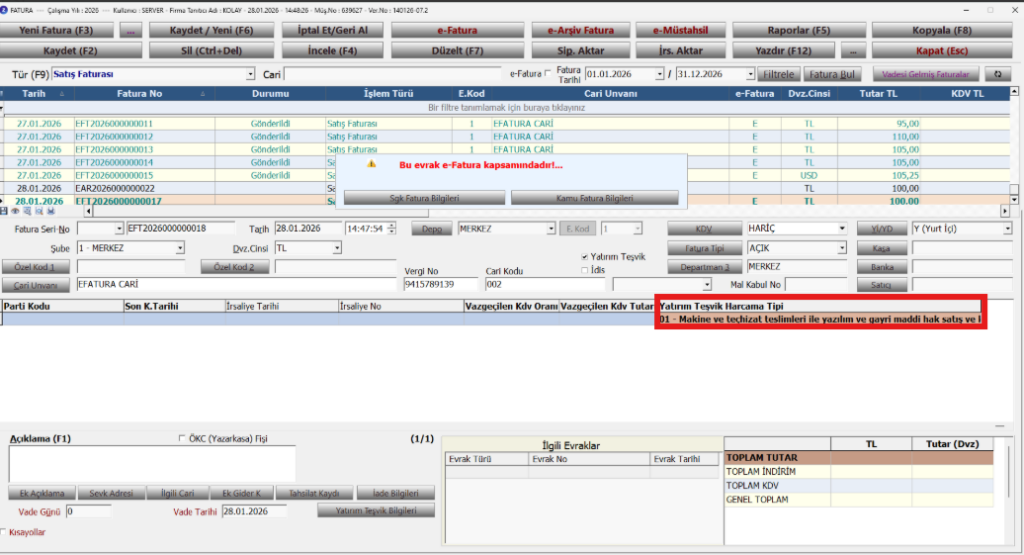Click the Cari Unvanı column header
Viewport: 1024px width, 555px height.
coord(611,93)
